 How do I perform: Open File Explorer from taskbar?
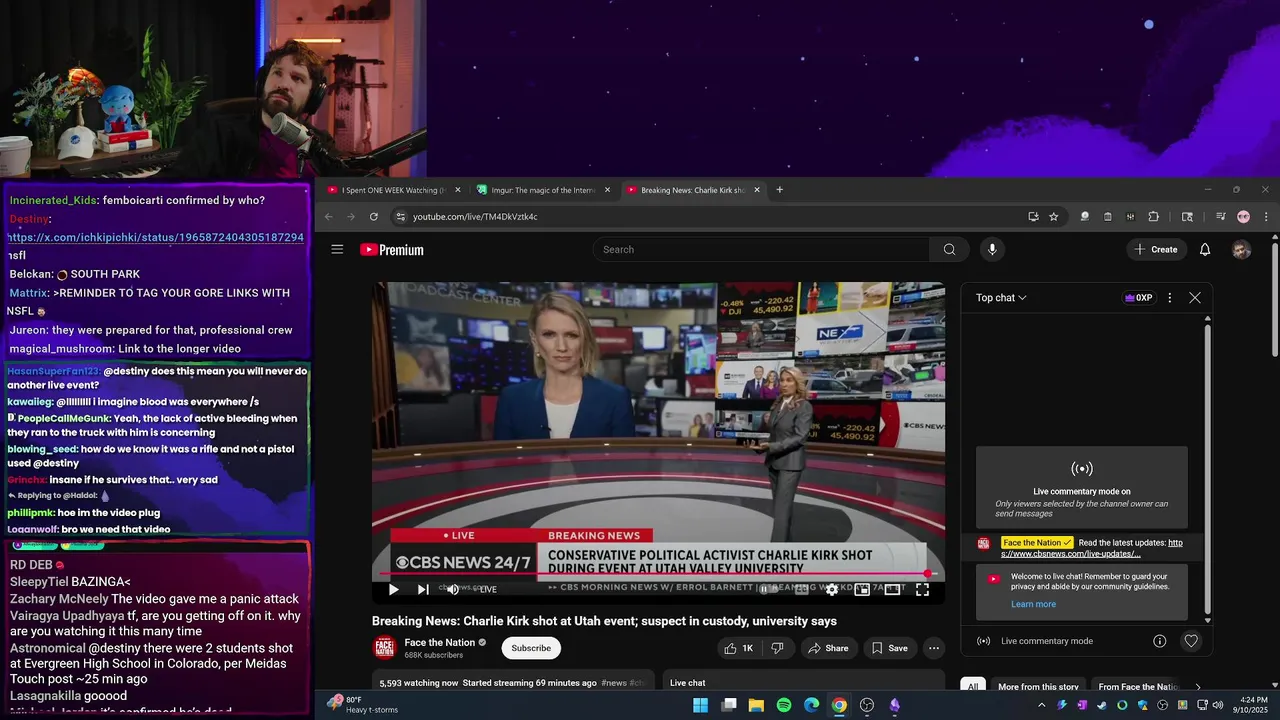click(x=756, y=705)
